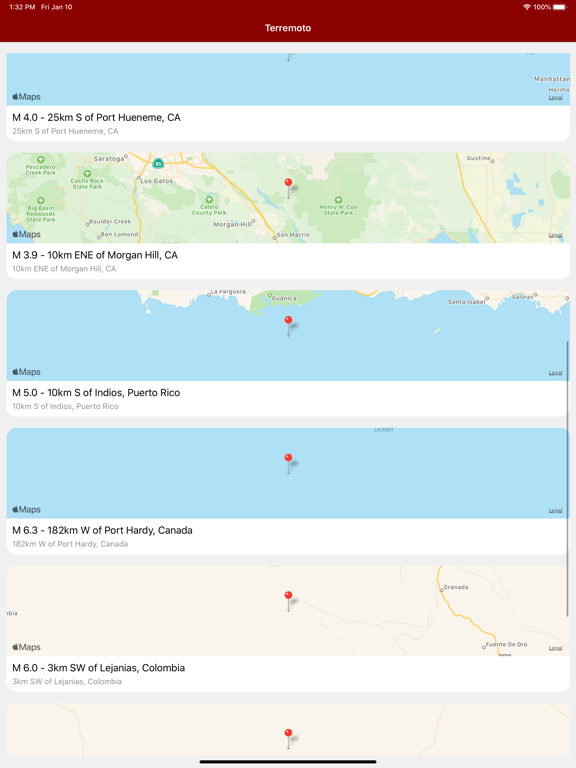This screenshot has width=576, height=768.
Task: Tap subtitle 182km W of Port Hardy, Canada
Action: [x=70, y=544]
